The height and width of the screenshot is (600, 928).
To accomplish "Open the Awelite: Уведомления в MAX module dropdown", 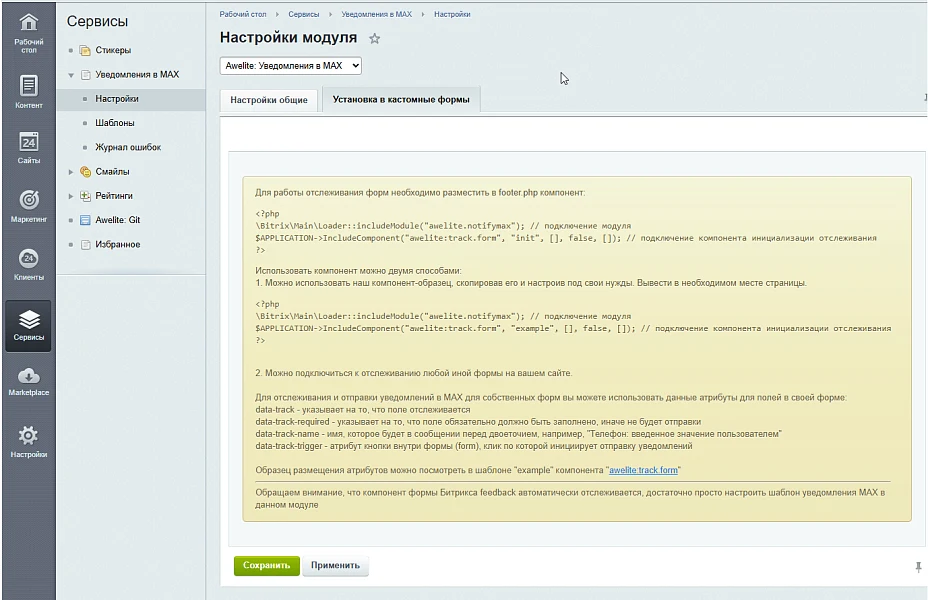I will (x=291, y=66).
